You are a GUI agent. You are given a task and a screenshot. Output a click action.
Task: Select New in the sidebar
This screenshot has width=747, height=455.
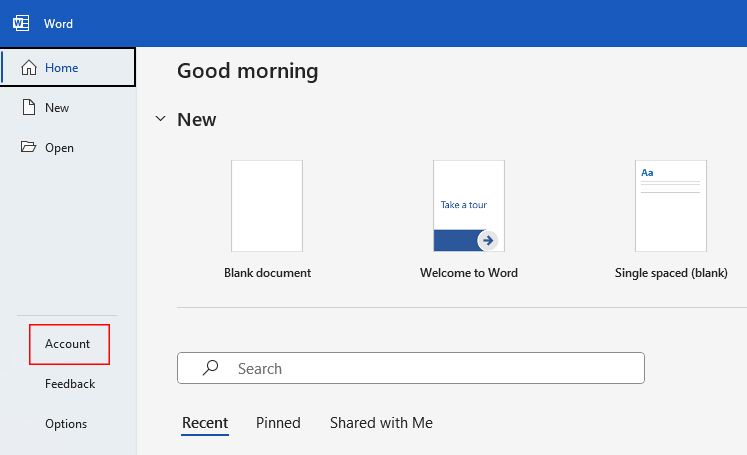pos(68,107)
